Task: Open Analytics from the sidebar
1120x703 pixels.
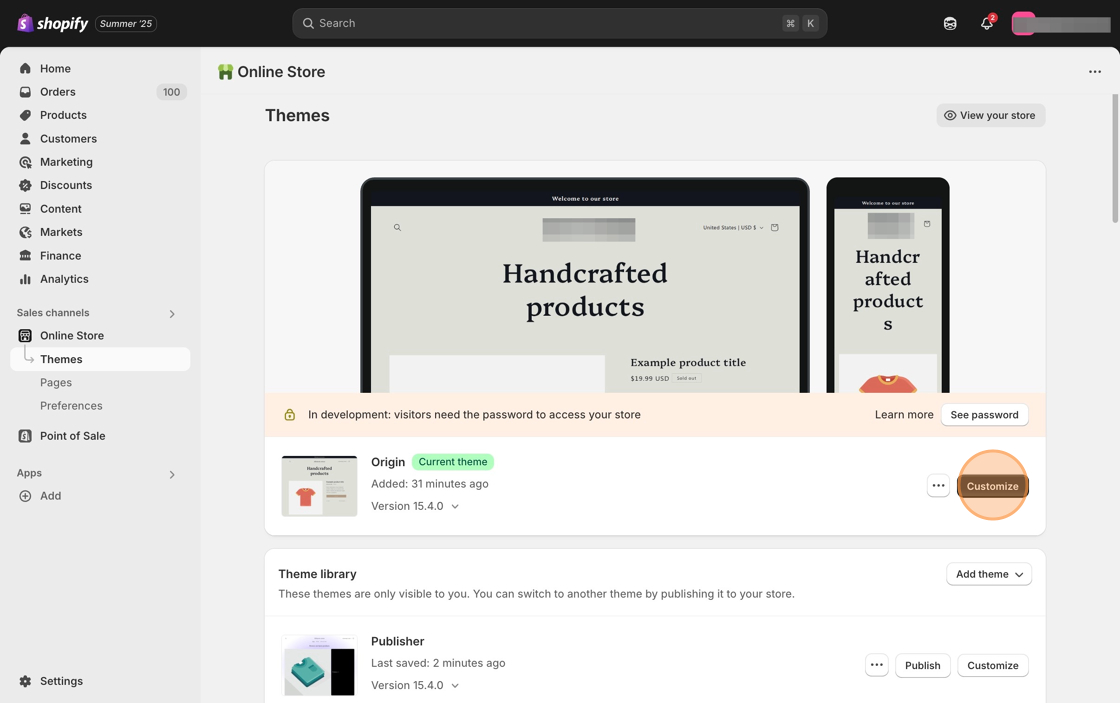Action: coord(64,279)
